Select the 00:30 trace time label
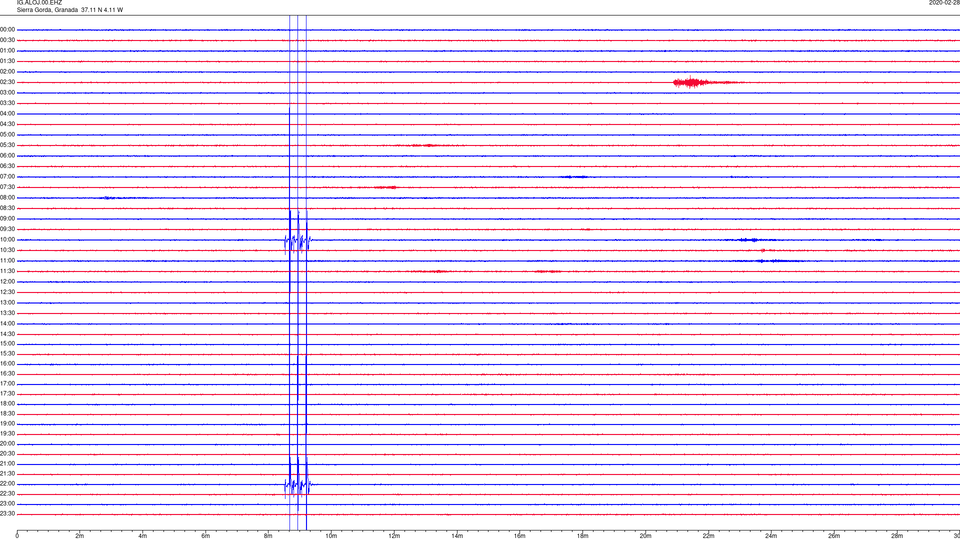 pyautogui.click(x=7, y=40)
